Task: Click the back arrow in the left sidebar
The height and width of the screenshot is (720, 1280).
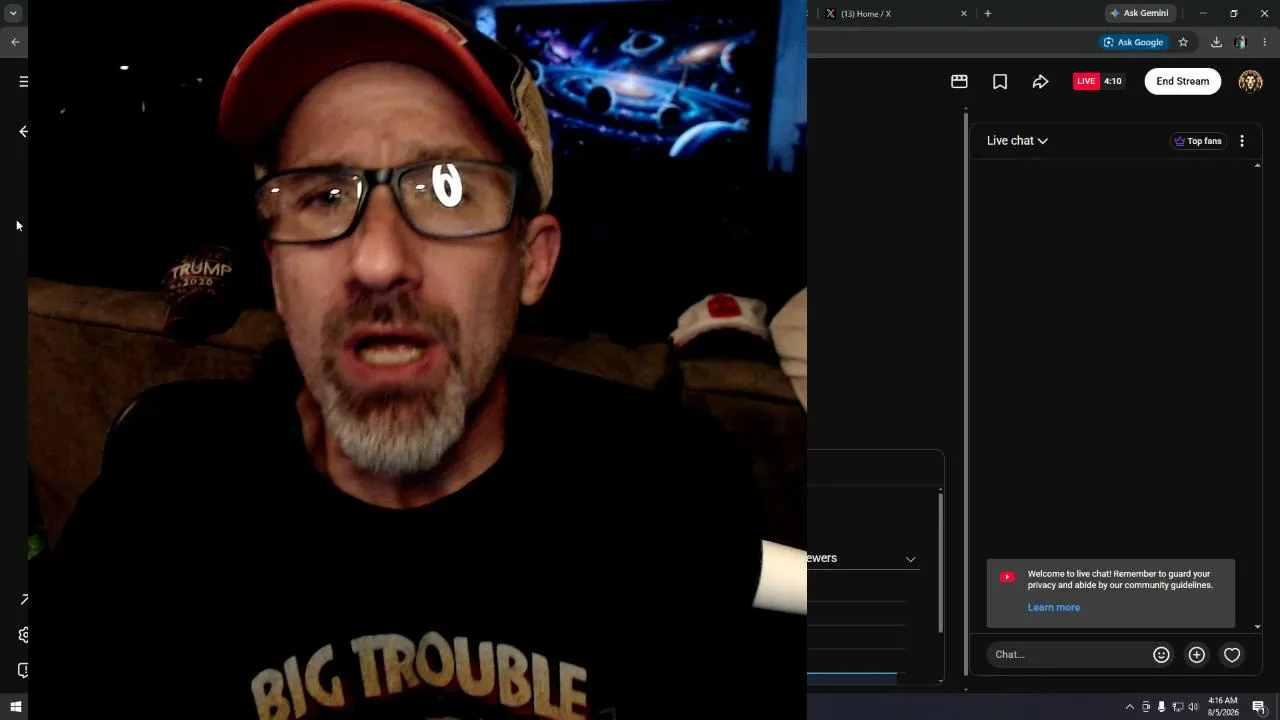Action: pos(23,131)
